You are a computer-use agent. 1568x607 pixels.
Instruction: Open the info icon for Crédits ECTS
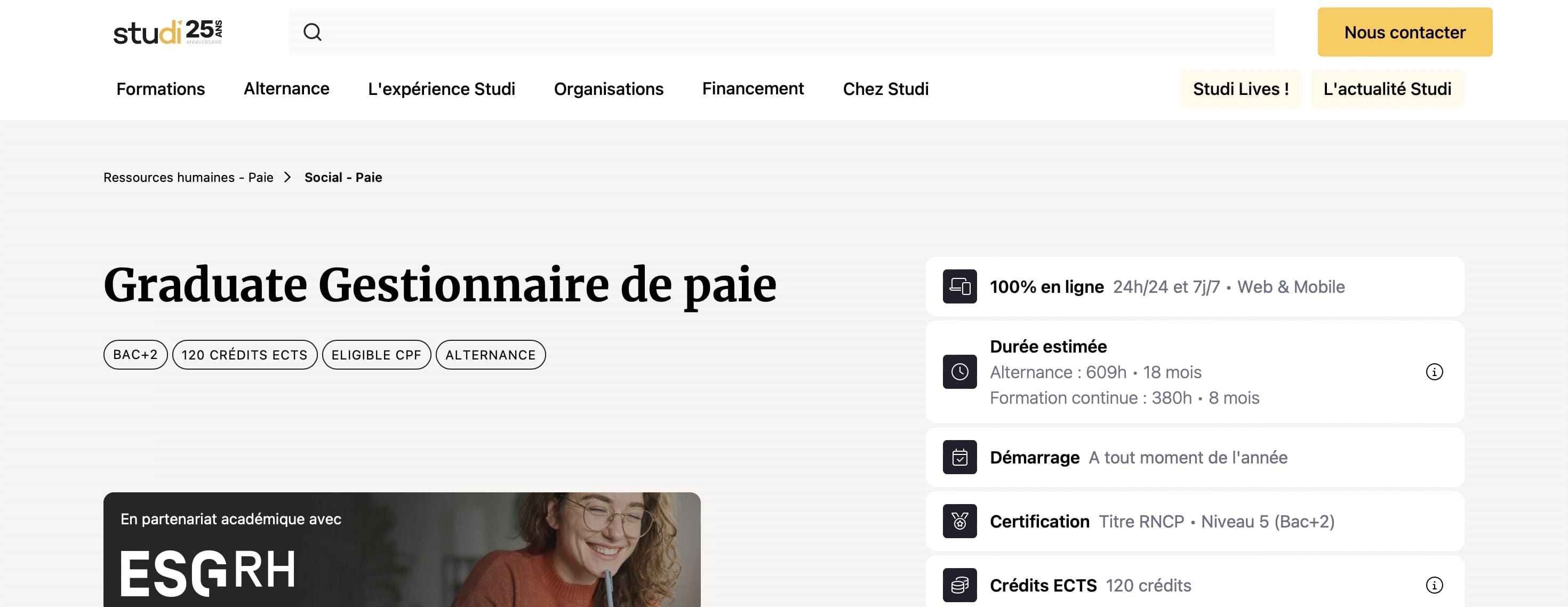pyautogui.click(x=1434, y=585)
